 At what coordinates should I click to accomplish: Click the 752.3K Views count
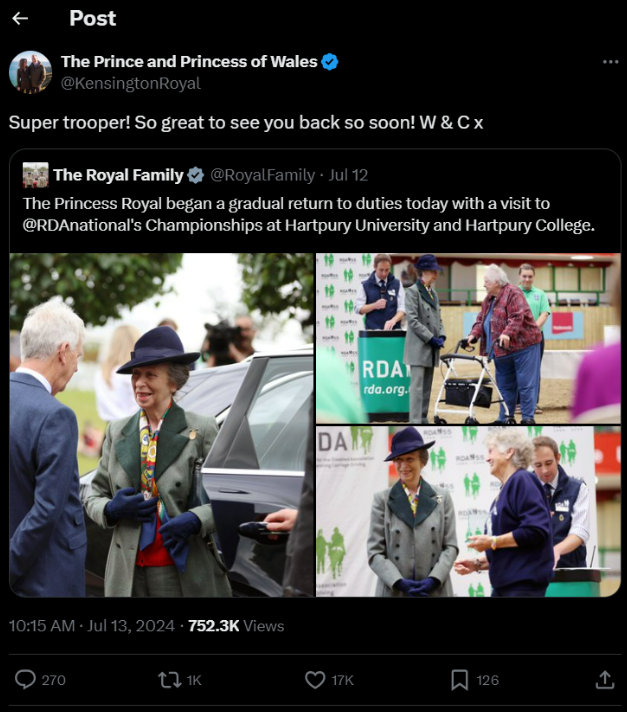[x=235, y=626]
